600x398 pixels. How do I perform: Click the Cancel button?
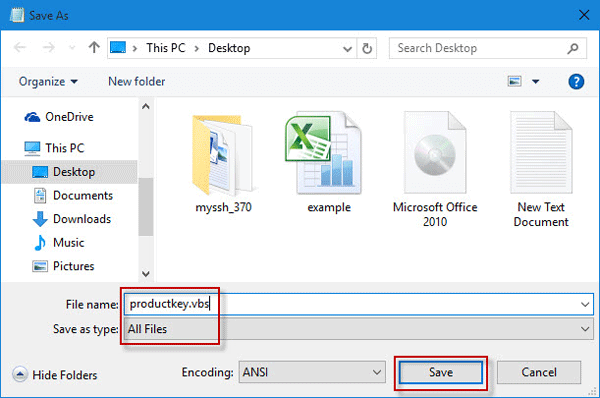tap(539, 372)
